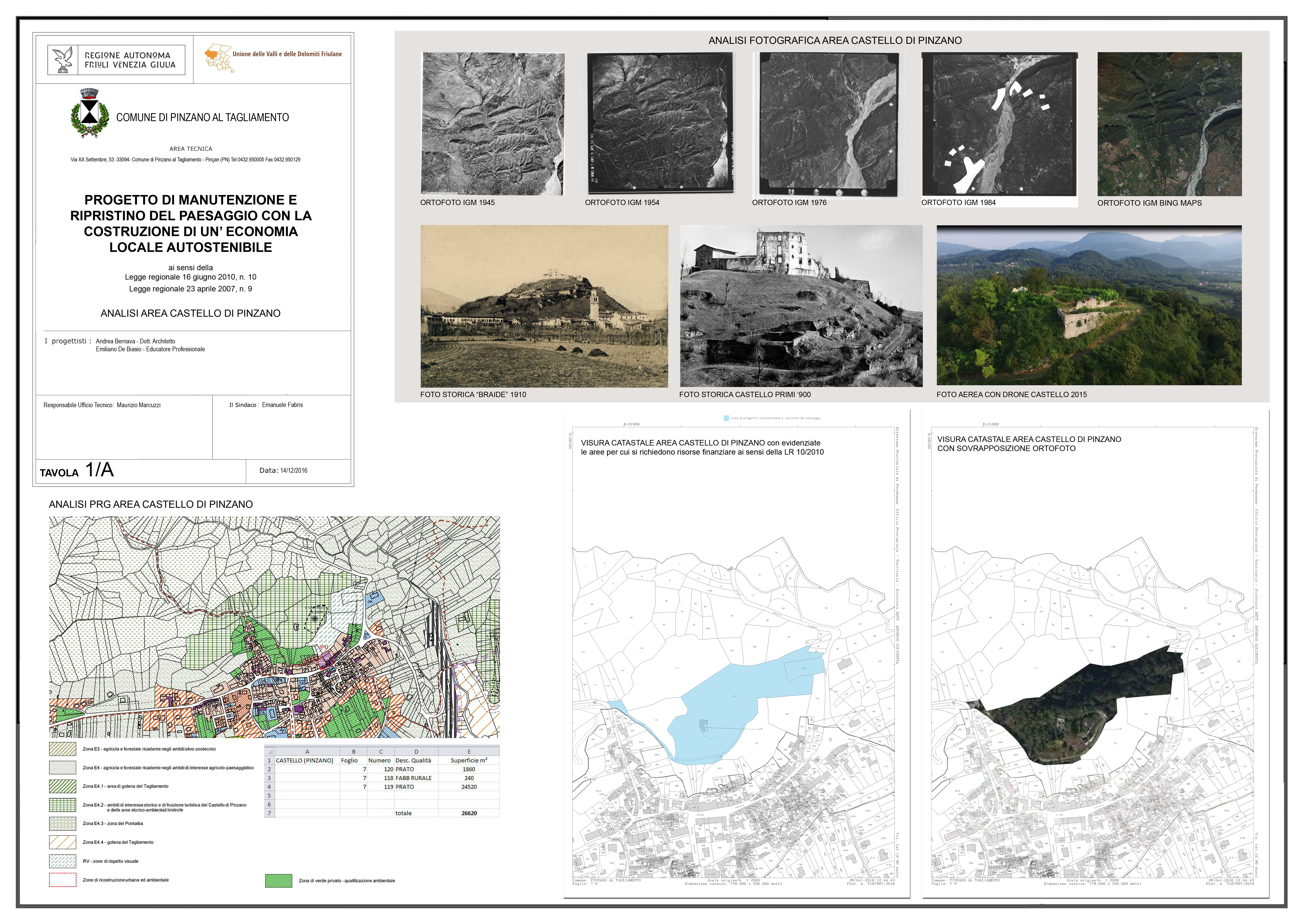Screen dimensions: 1308x924
Task: Click the PROGETTO DI MANUTENZIONE main title
Action: (x=191, y=223)
